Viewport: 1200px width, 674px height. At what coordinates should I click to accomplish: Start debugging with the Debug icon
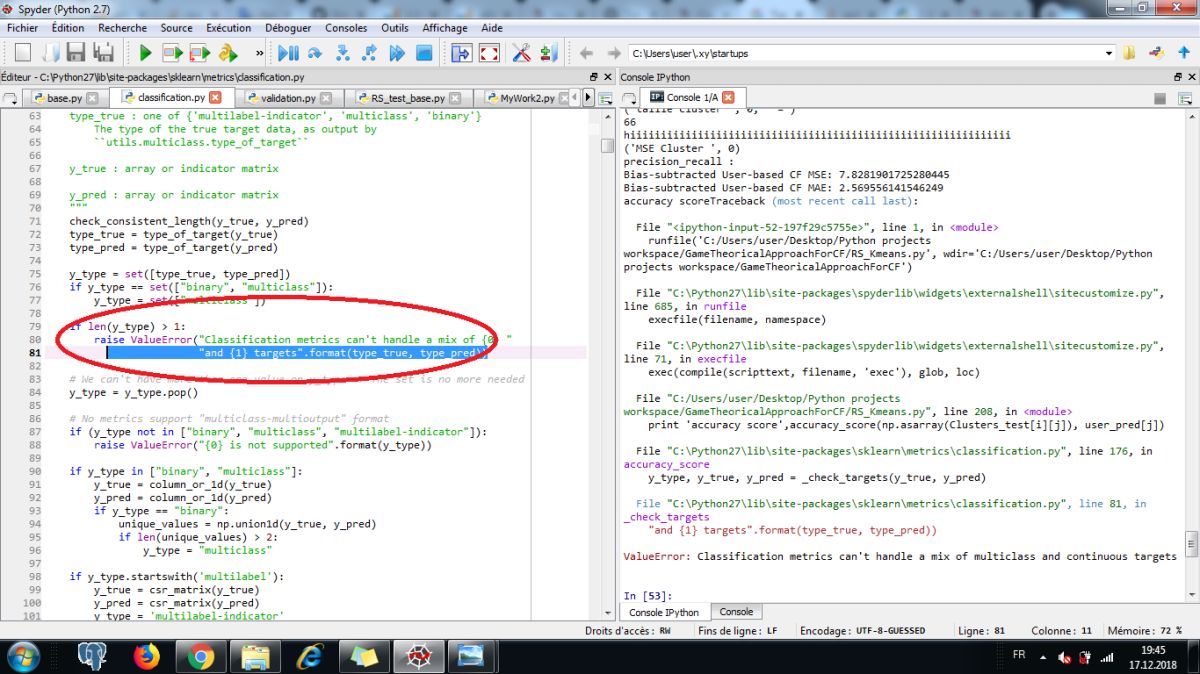click(x=287, y=52)
